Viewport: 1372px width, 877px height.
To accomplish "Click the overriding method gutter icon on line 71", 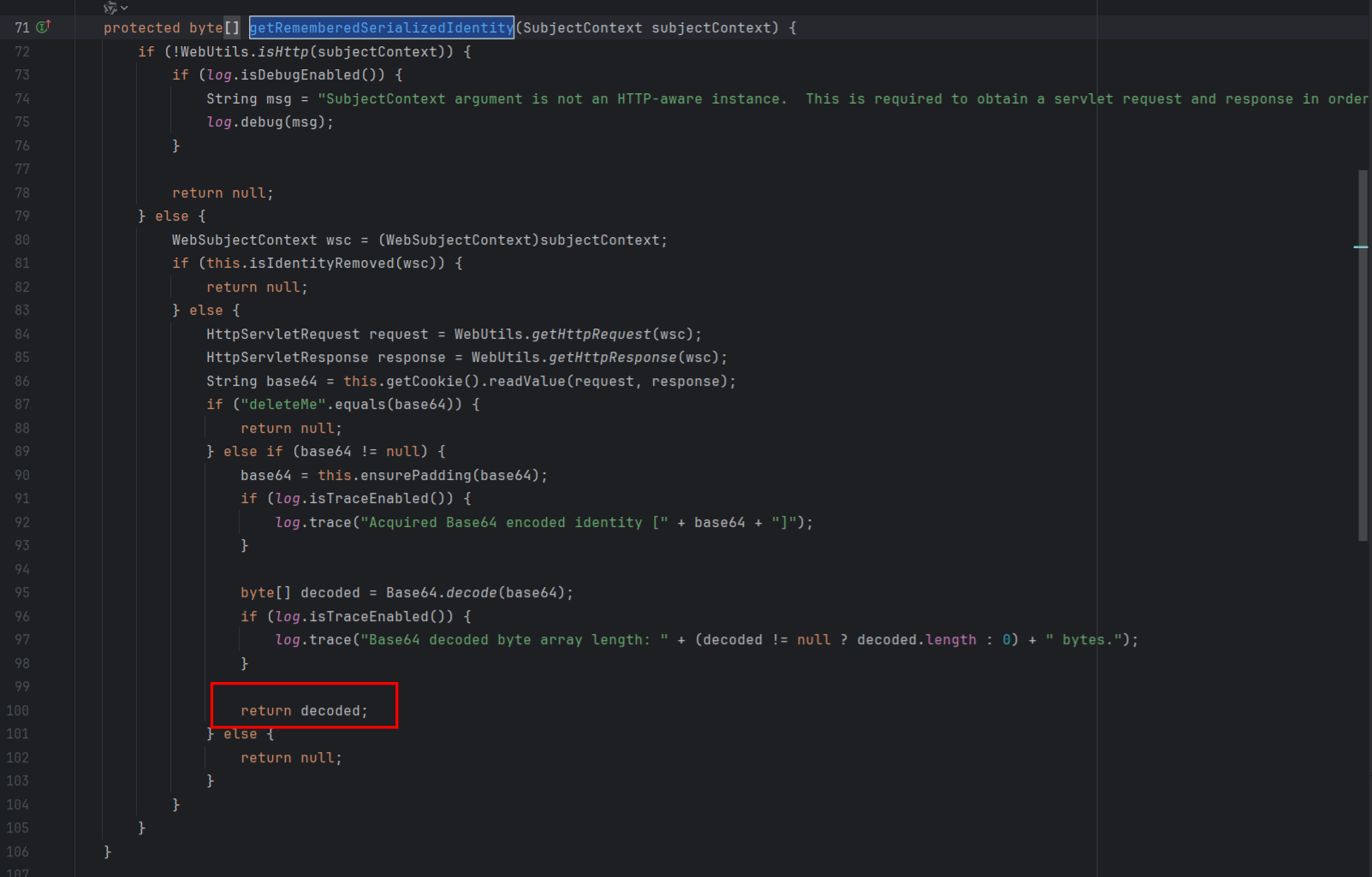I will coord(44,27).
